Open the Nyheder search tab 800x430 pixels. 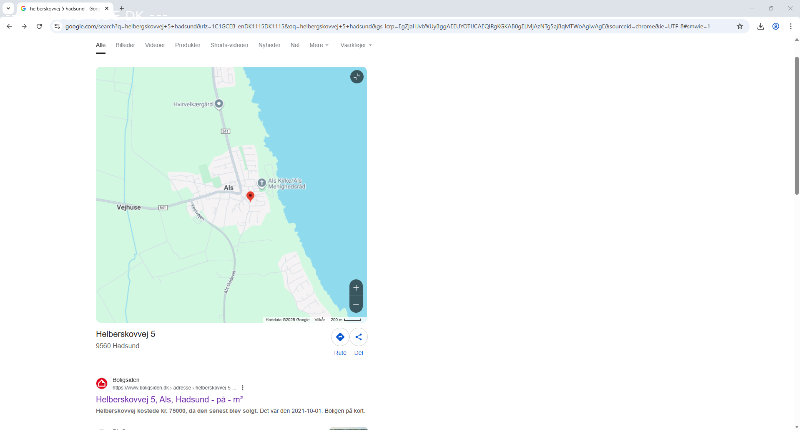(268, 45)
